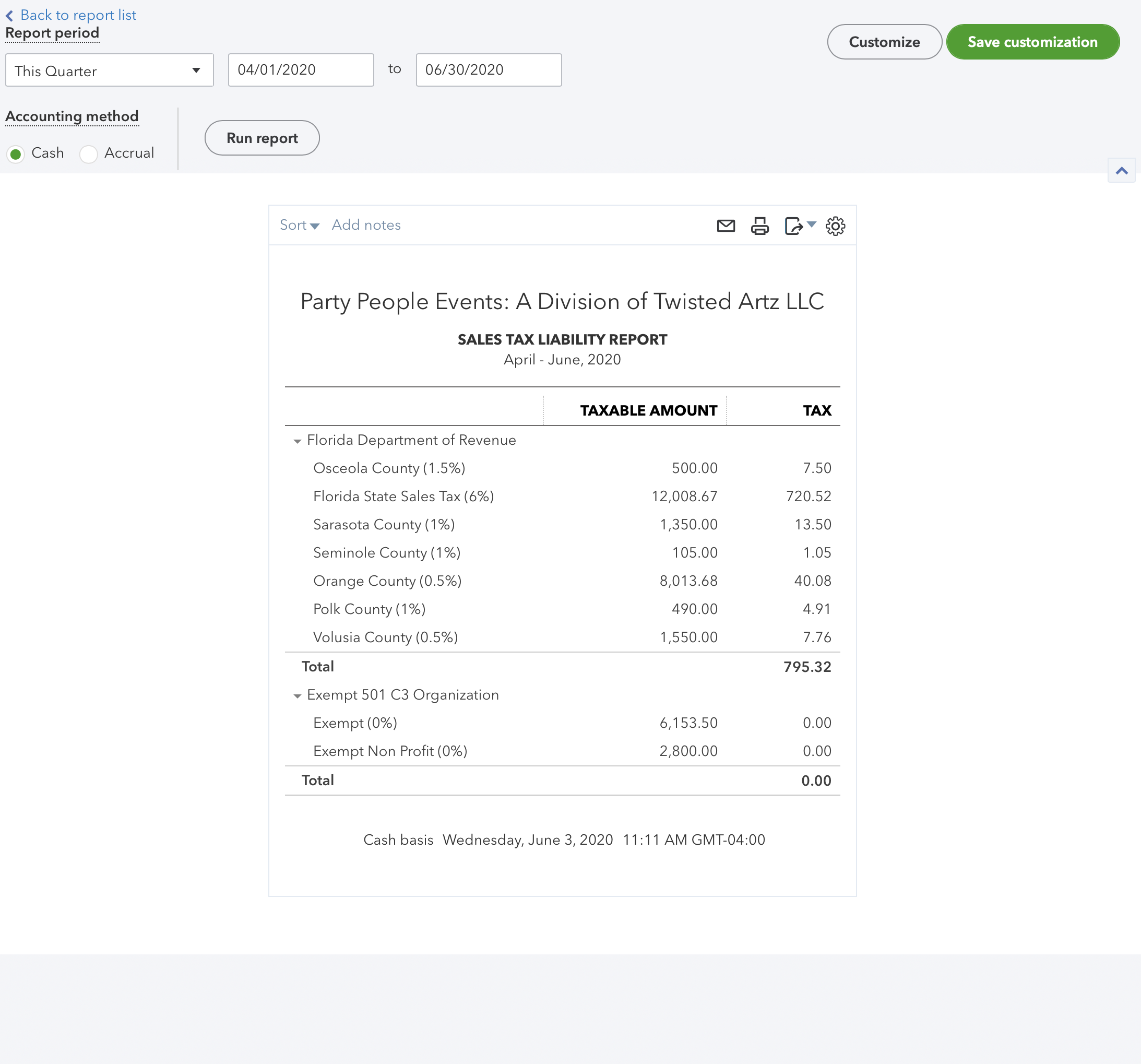
Task: Click taxable amount 105.00
Action: point(695,553)
